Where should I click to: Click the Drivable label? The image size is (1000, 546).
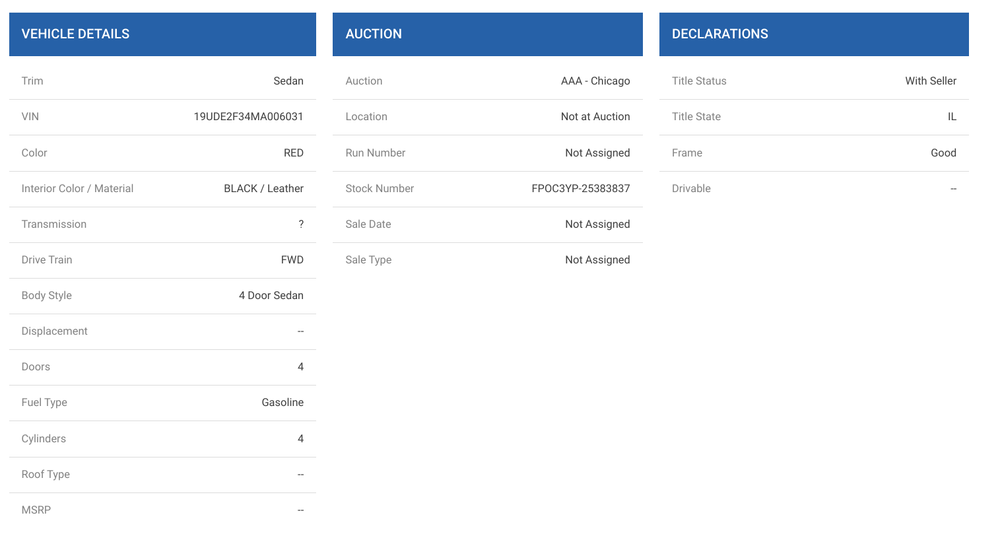pyautogui.click(x=691, y=189)
